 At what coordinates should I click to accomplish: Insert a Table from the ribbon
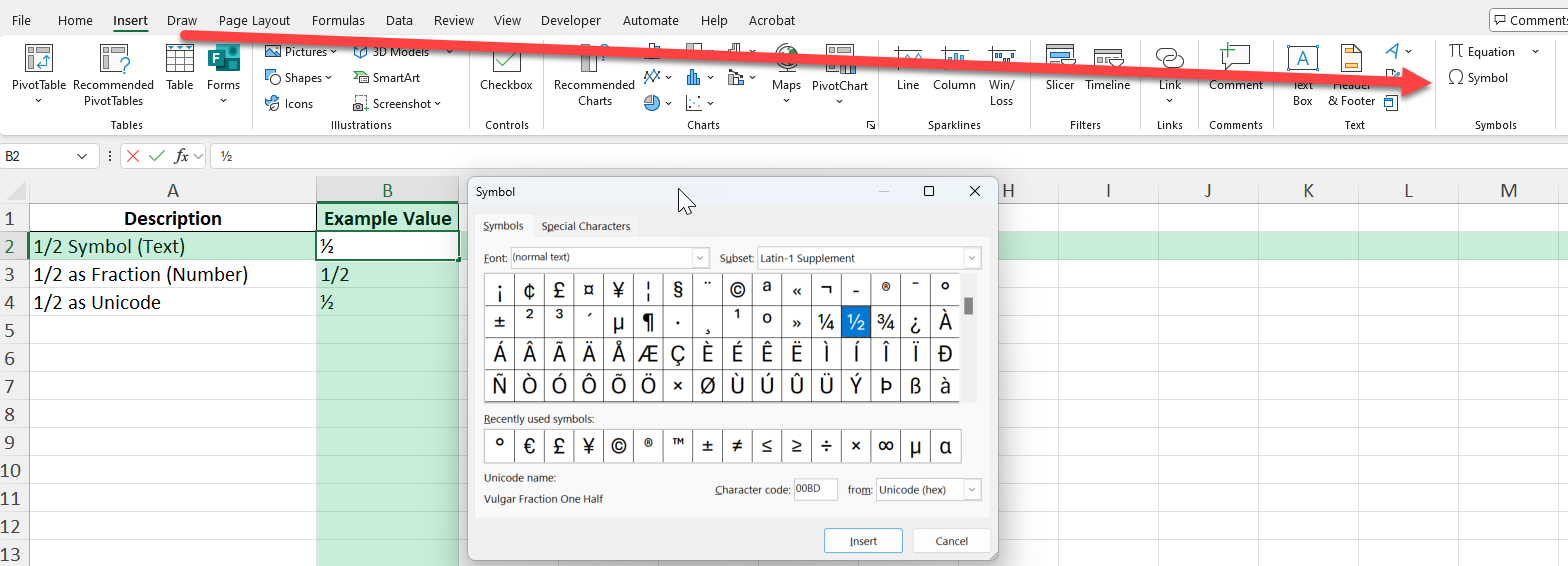pos(180,68)
